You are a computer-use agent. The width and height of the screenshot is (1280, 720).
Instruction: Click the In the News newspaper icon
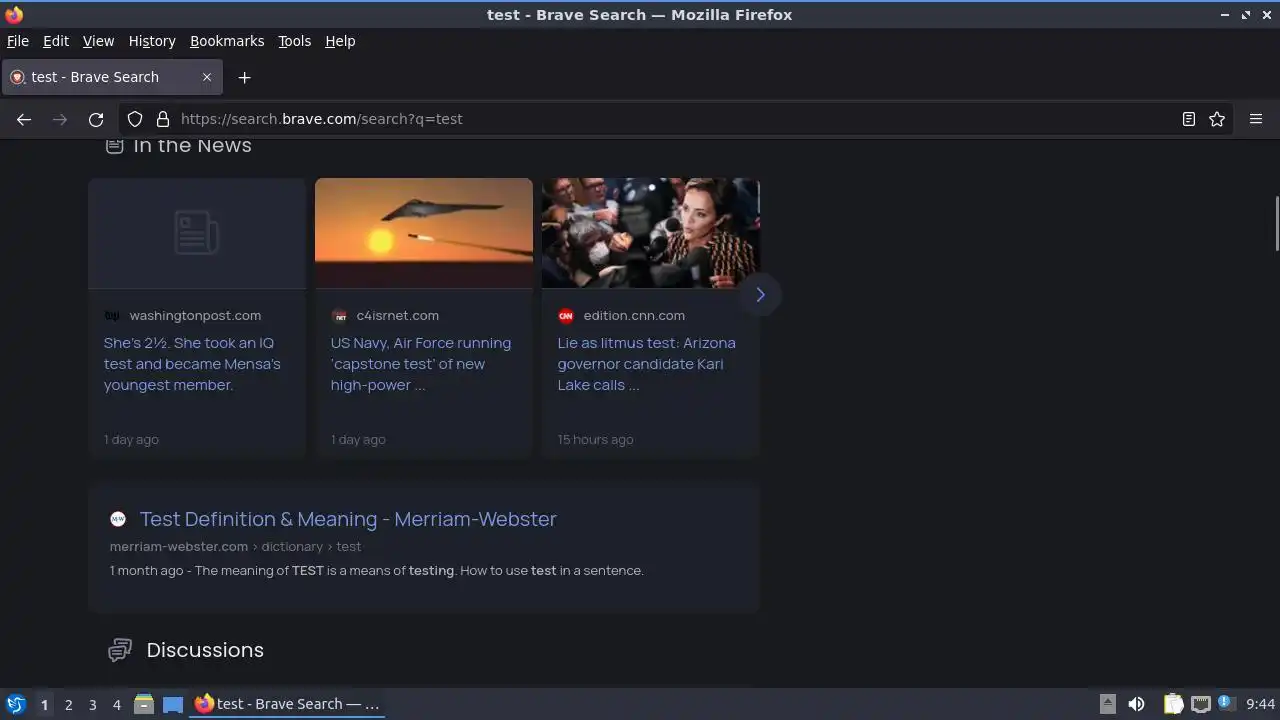coord(115,146)
